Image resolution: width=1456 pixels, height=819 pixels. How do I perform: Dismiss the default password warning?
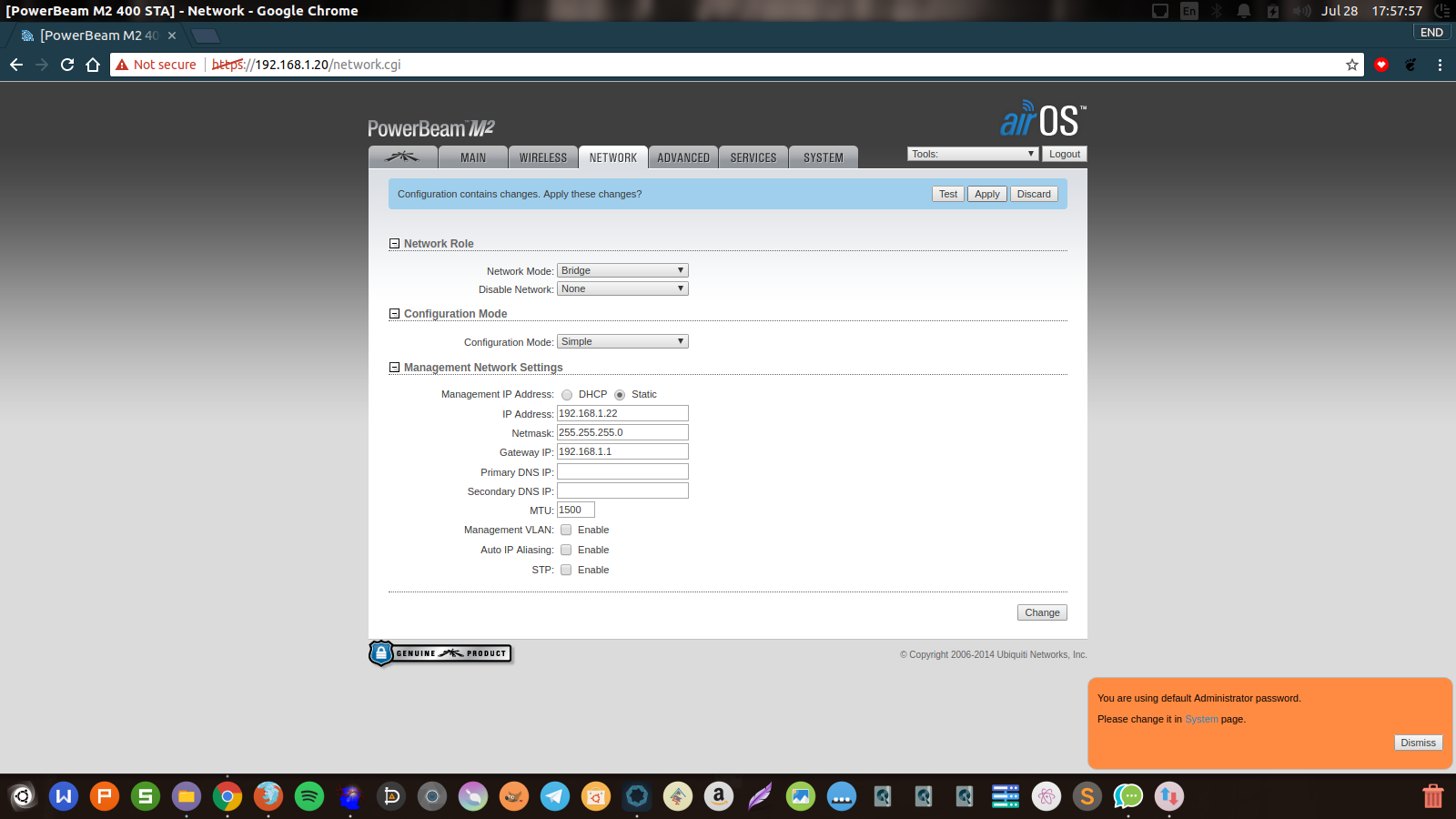point(1418,743)
